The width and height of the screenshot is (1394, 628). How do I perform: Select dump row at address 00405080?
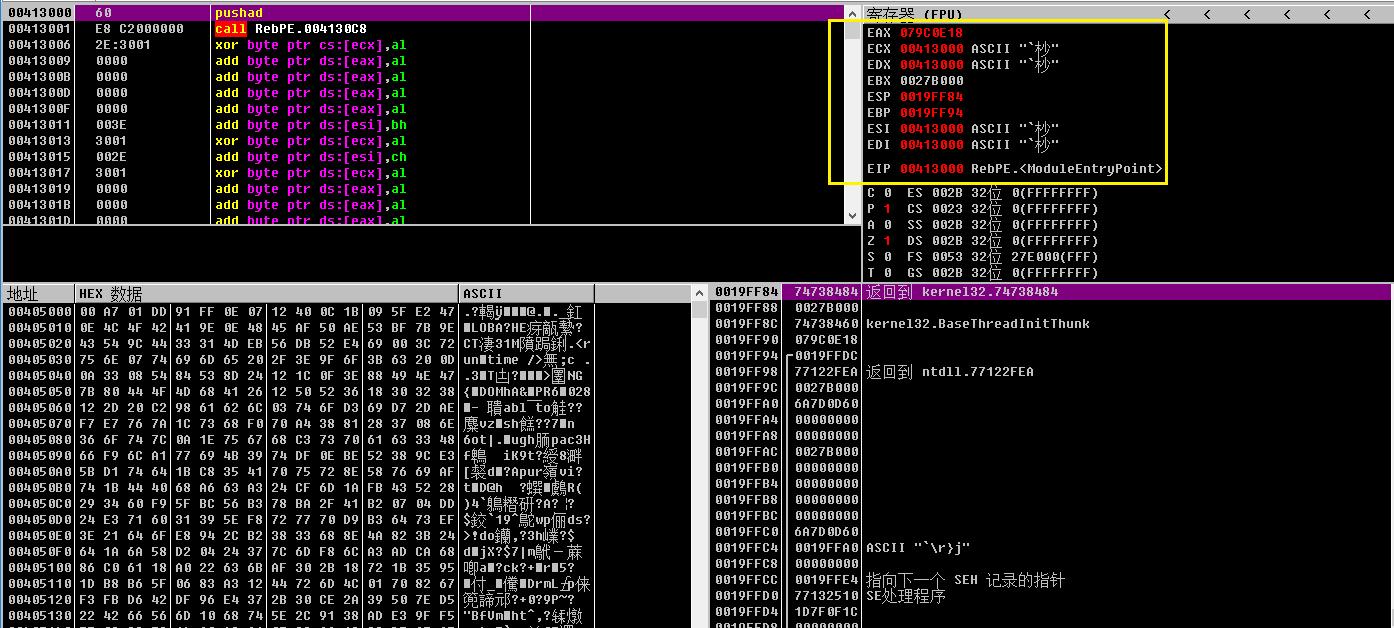pos(299,440)
